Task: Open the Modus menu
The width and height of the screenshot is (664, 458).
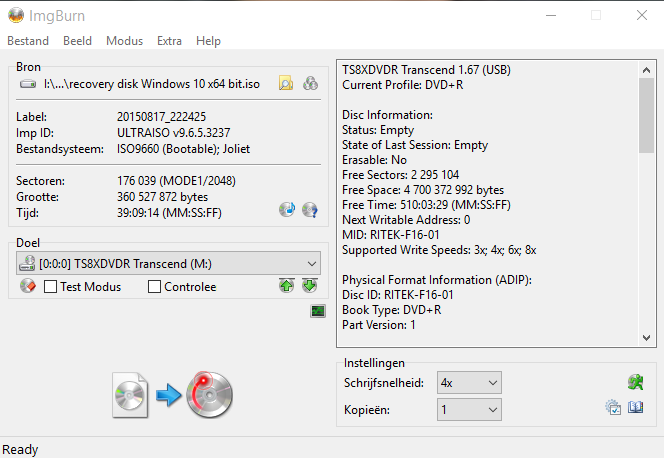Action: pos(124,41)
